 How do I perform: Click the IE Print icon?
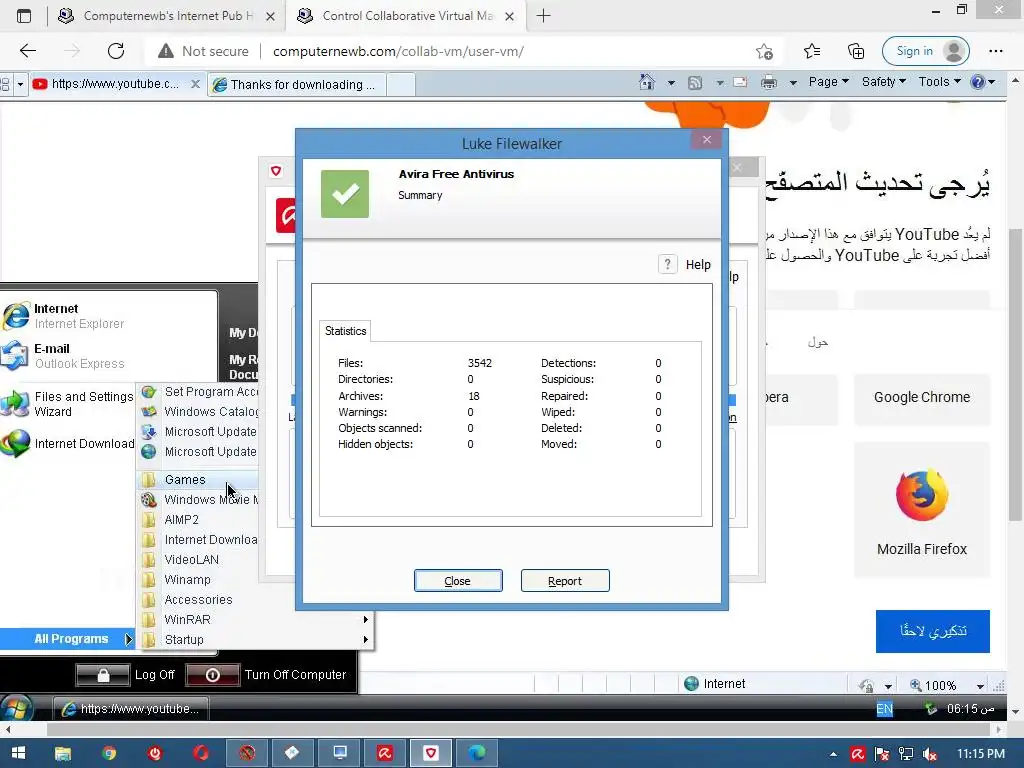[769, 83]
